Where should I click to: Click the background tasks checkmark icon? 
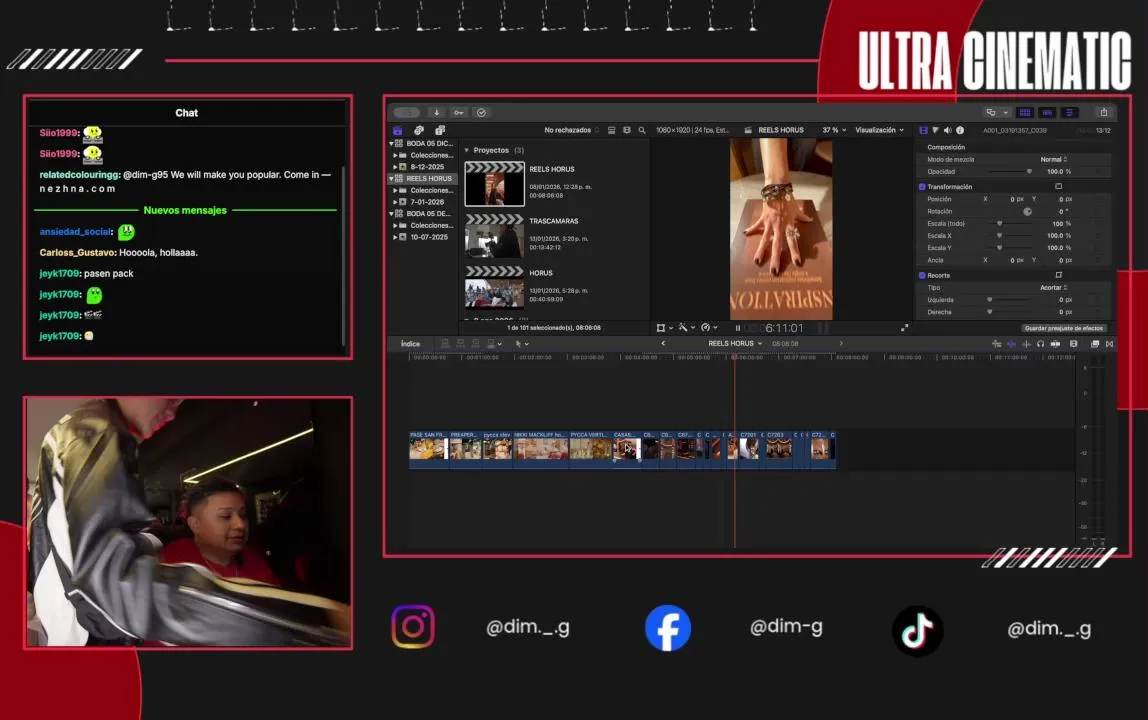[x=481, y=112]
